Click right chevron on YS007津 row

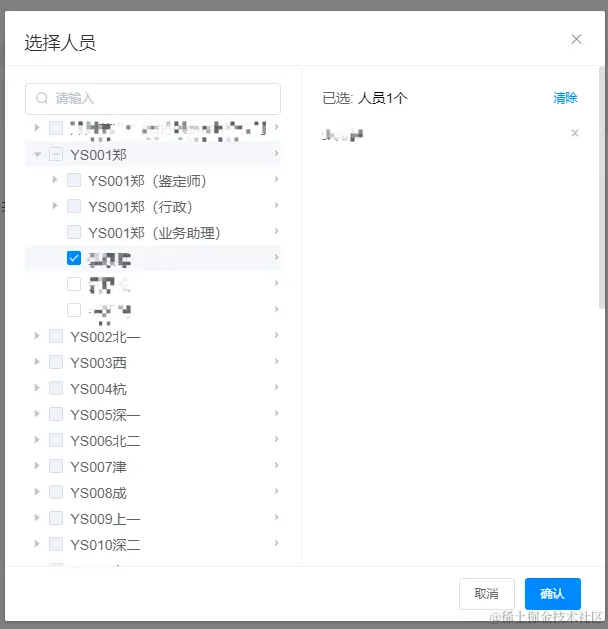click(x=276, y=465)
